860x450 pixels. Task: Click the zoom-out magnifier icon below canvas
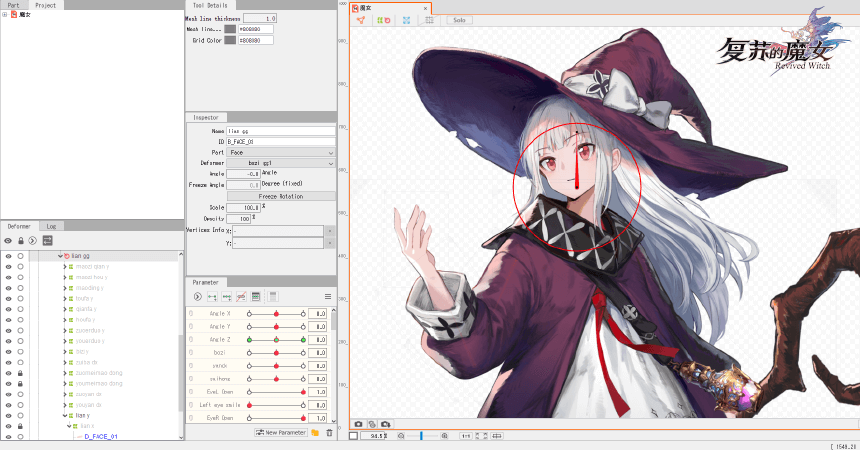pos(401,436)
